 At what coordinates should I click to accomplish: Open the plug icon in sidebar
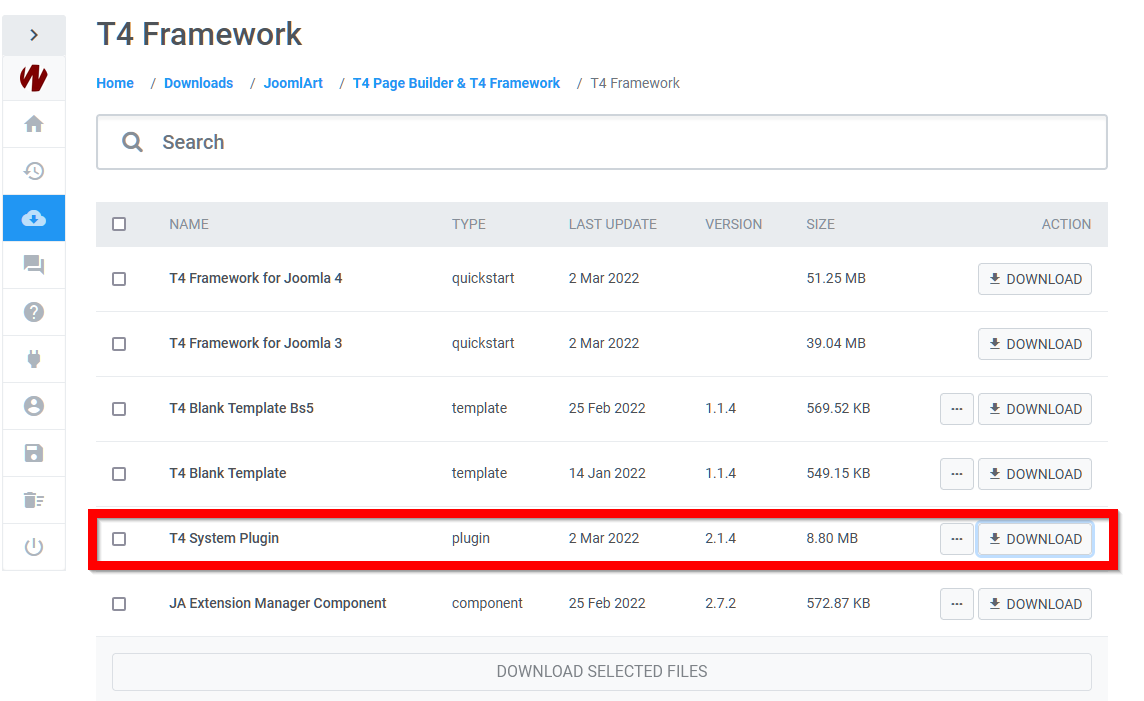(x=34, y=359)
